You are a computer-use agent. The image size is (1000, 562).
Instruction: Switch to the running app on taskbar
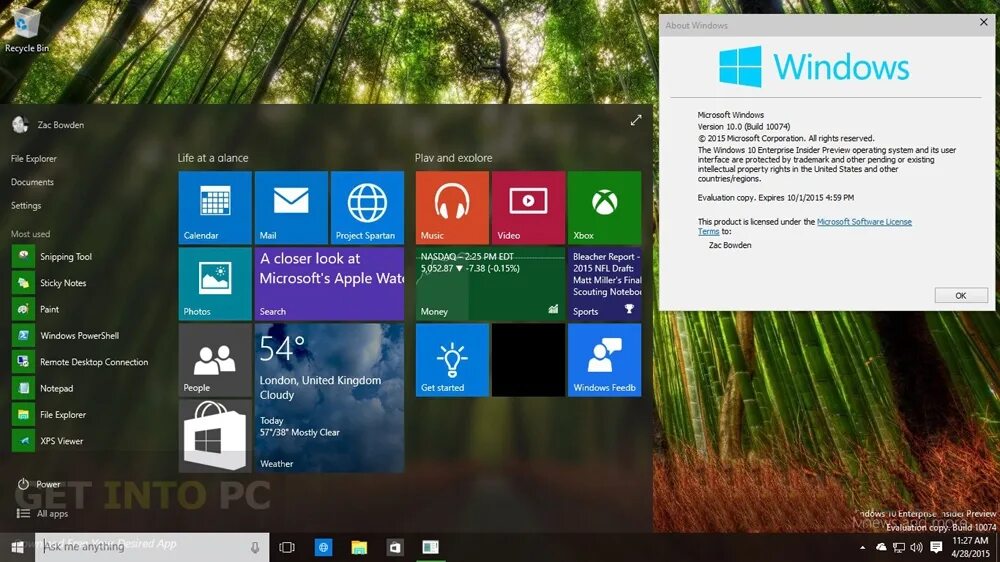(x=430, y=547)
